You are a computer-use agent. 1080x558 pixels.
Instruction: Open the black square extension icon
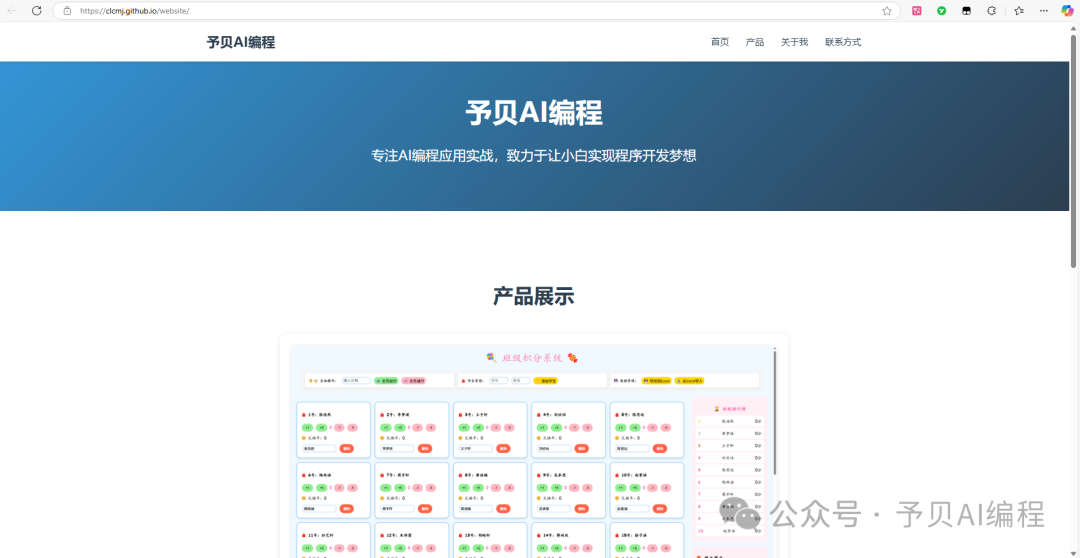(x=966, y=11)
